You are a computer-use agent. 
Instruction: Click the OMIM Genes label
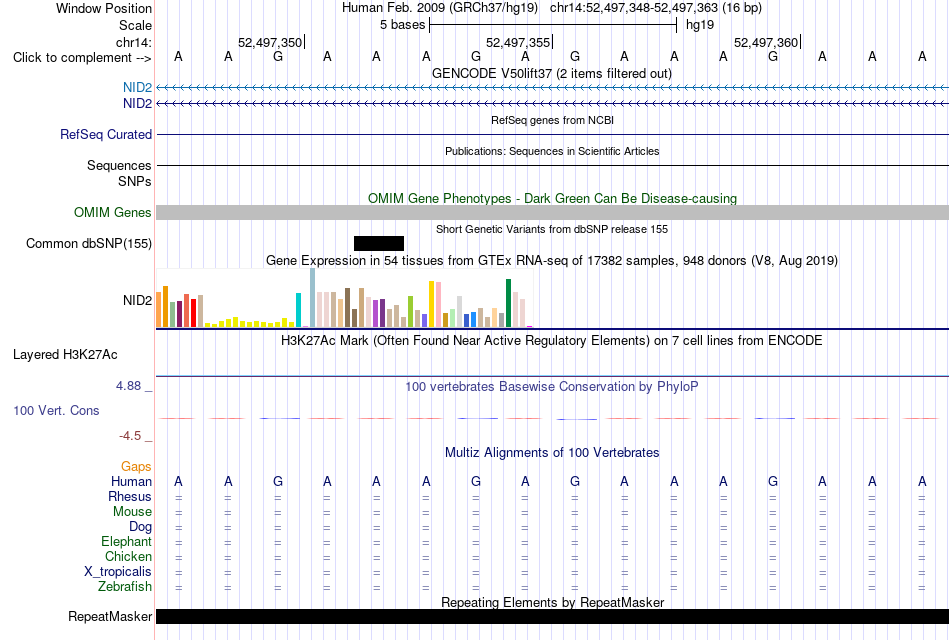[113, 212]
